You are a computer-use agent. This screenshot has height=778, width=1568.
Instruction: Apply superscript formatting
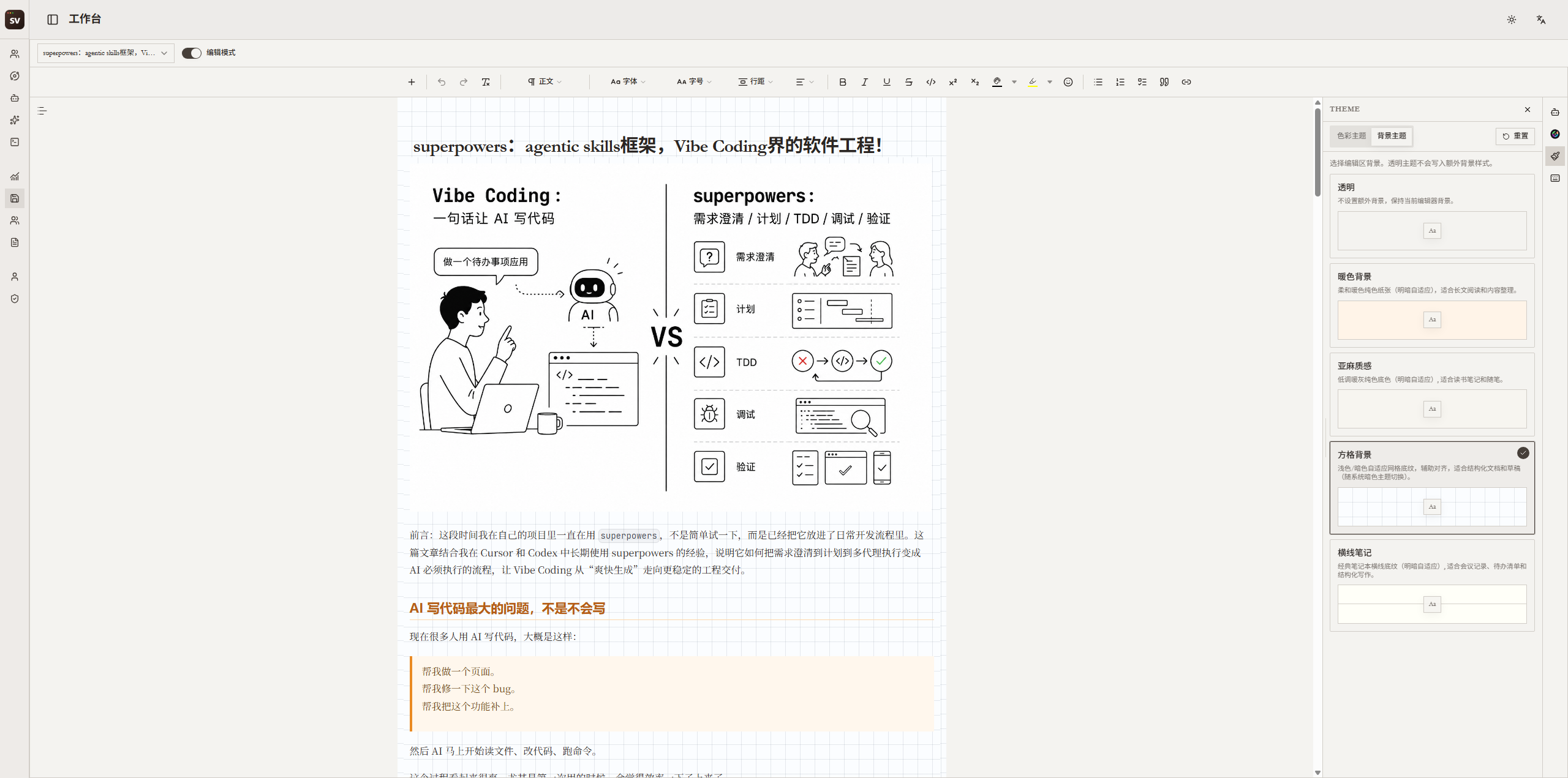coord(953,82)
